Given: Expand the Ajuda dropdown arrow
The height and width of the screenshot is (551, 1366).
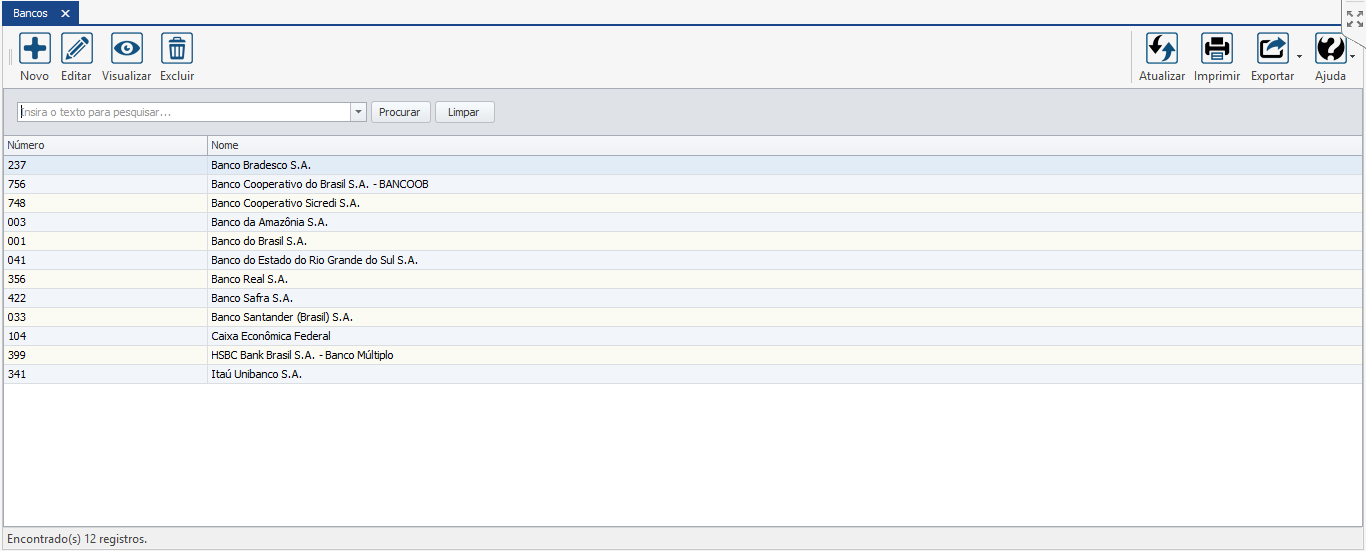Looking at the screenshot, I should coord(1353,57).
